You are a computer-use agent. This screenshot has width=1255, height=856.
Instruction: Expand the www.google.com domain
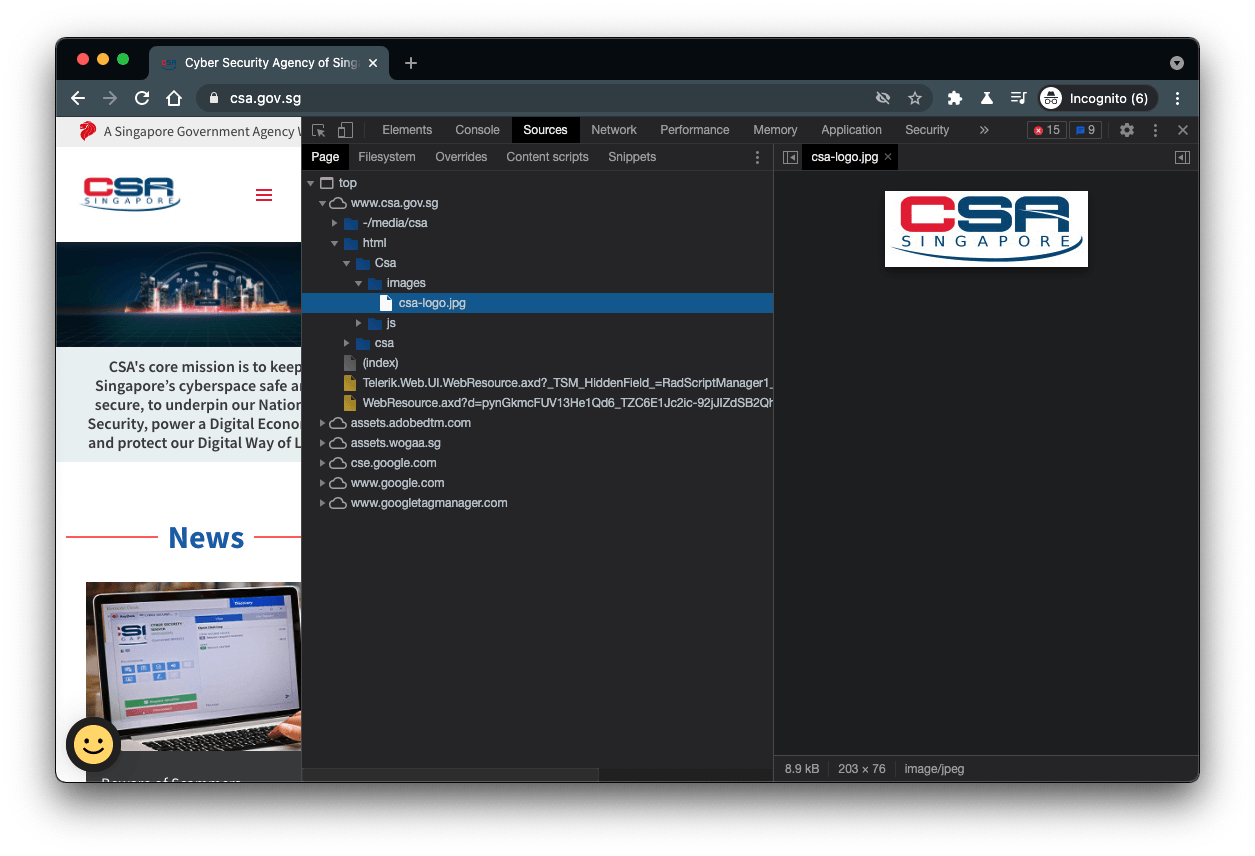pos(323,483)
